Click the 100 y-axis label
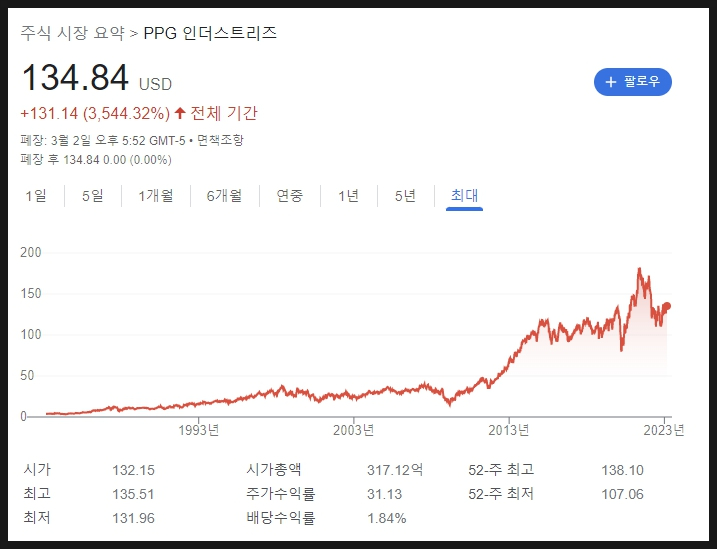Image resolution: width=717 pixels, height=549 pixels. point(31,335)
